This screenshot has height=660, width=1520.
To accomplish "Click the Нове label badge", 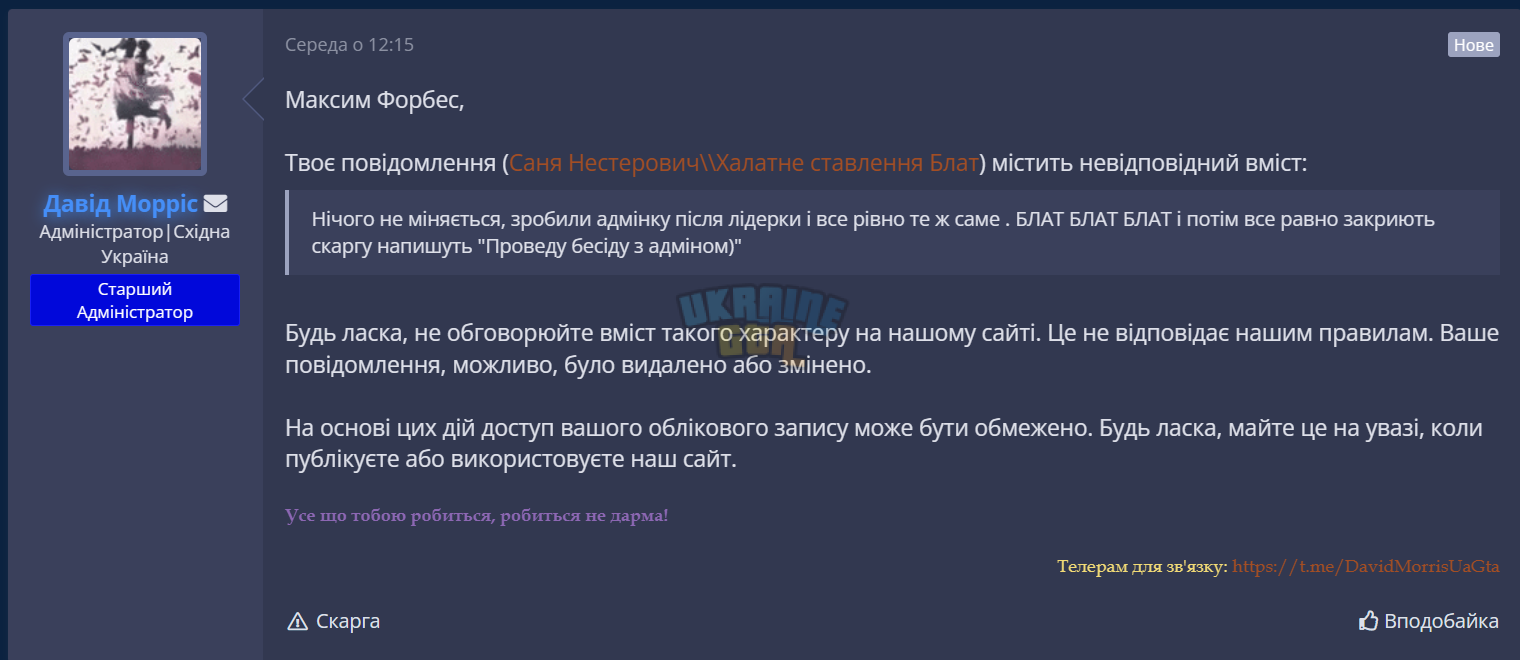I will [1473, 45].
